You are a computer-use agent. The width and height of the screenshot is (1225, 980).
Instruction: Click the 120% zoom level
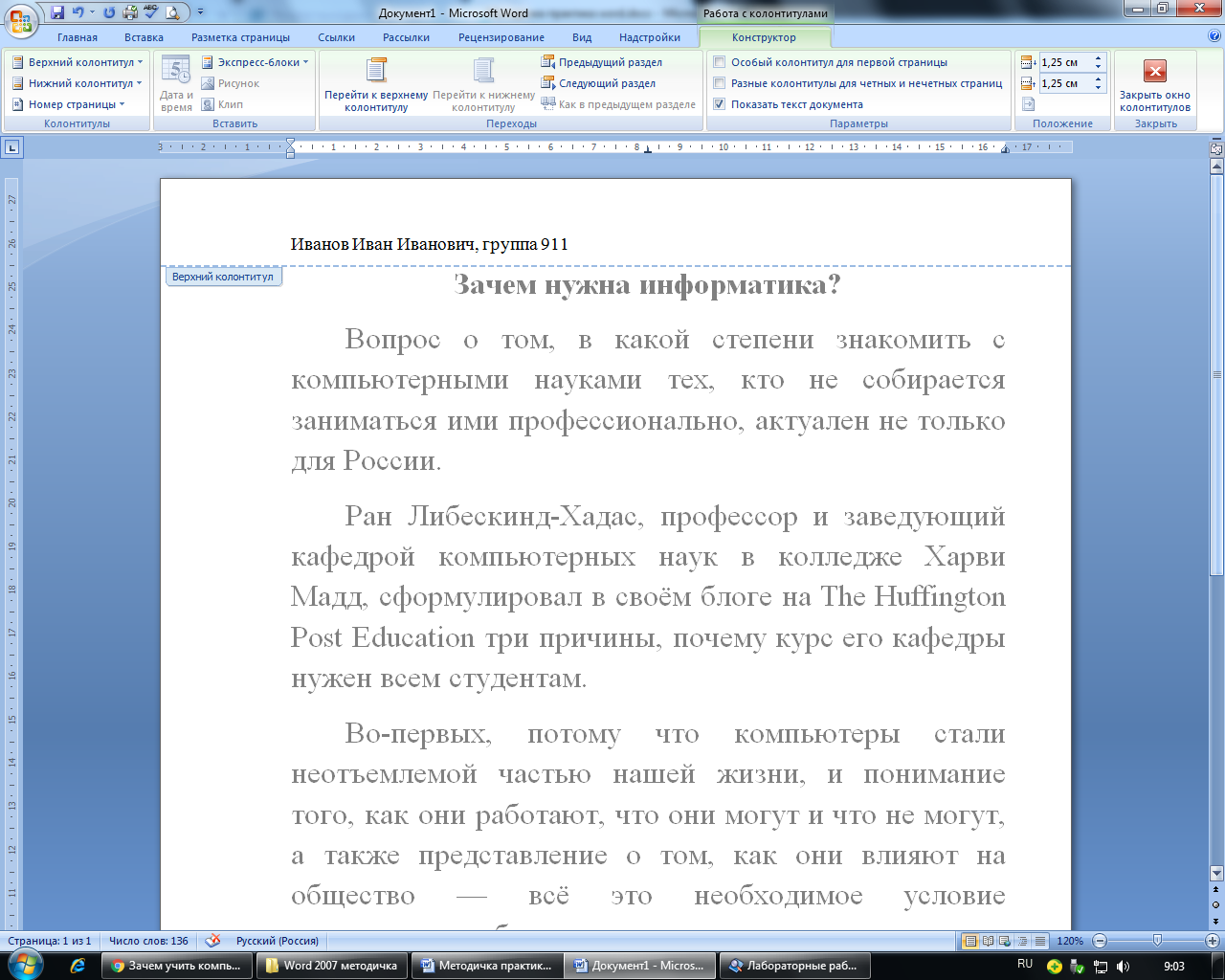click(x=1070, y=941)
